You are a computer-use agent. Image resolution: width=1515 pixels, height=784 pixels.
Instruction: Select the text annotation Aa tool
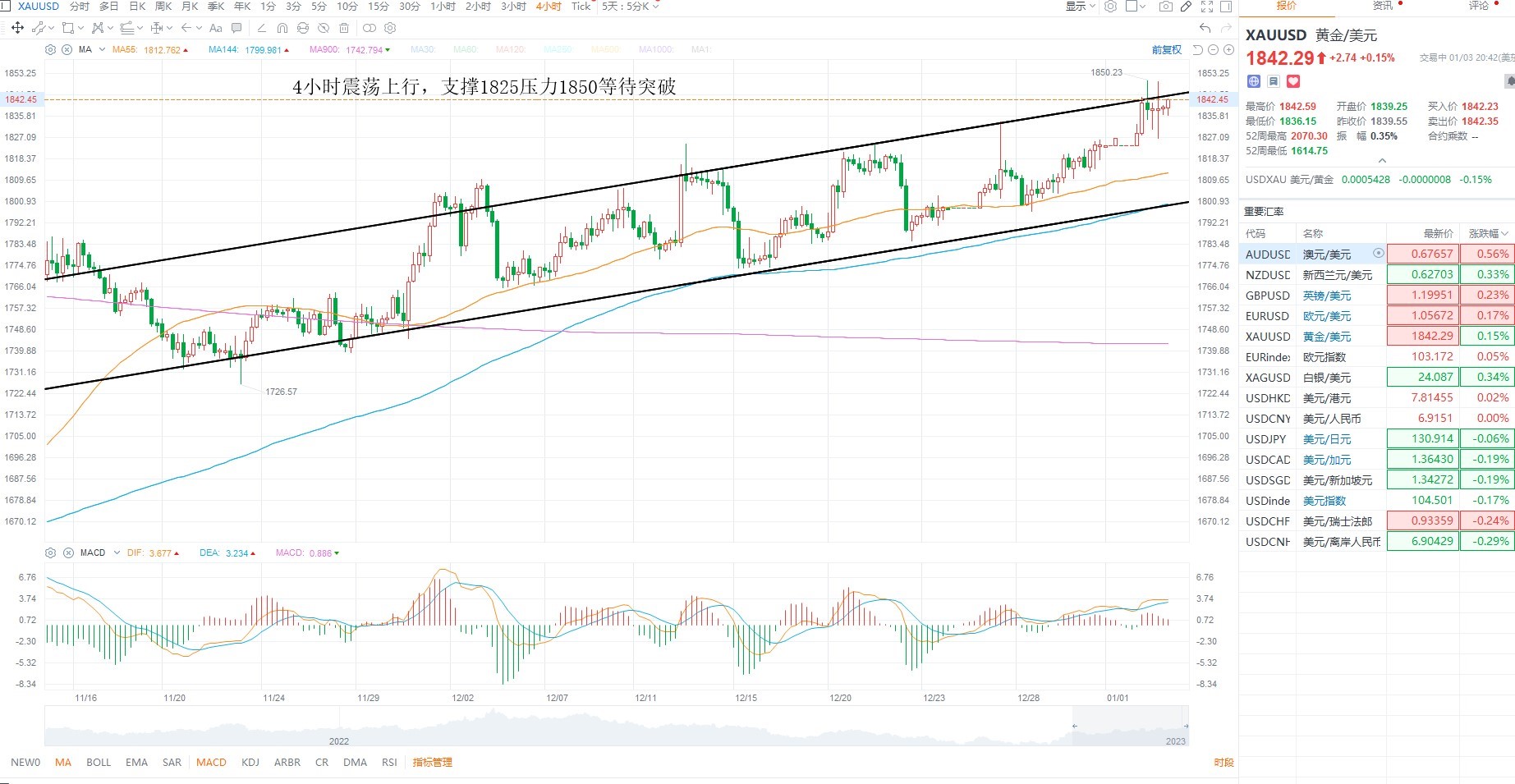coord(216,28)
